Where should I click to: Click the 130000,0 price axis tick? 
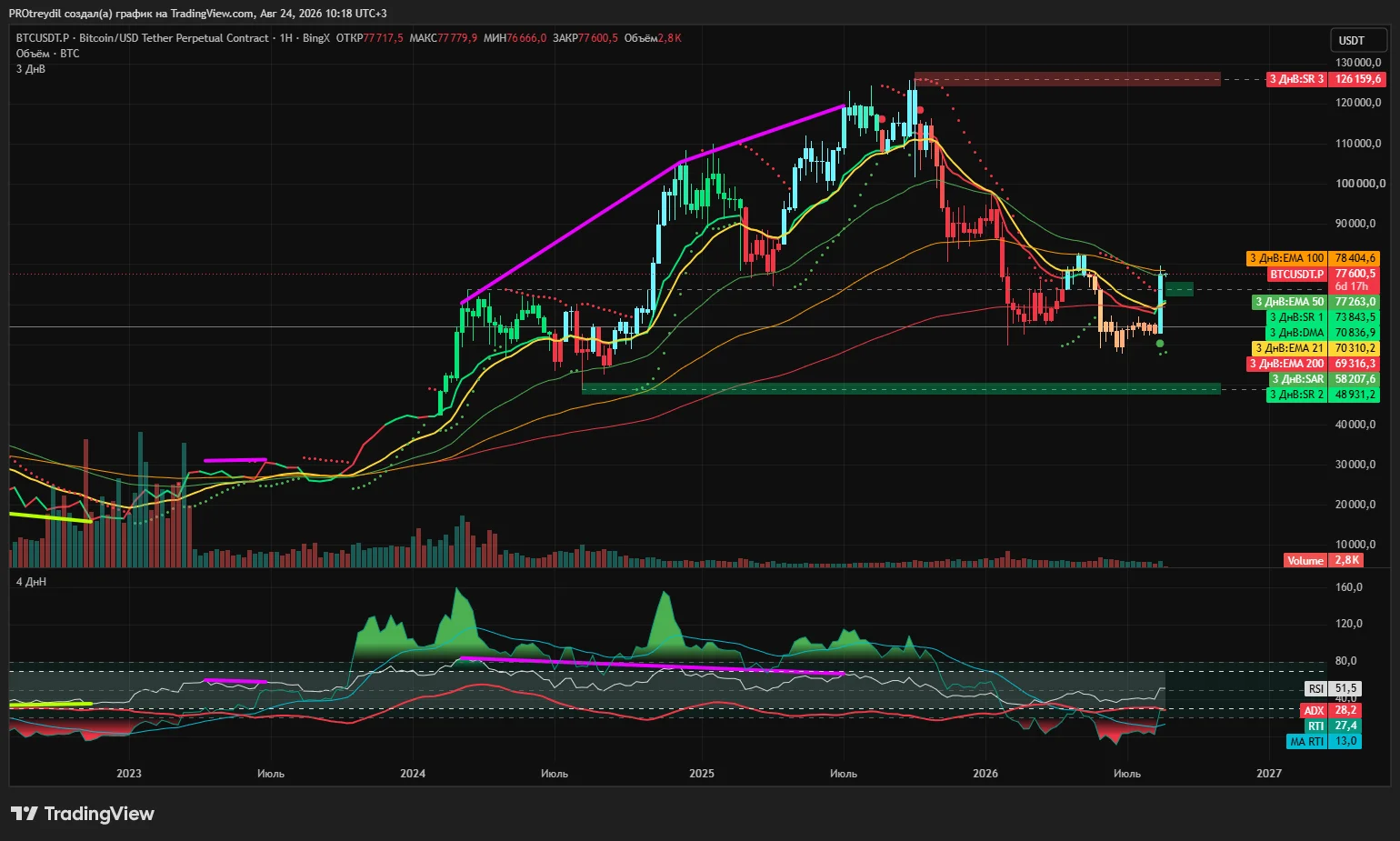[1358, 63]
